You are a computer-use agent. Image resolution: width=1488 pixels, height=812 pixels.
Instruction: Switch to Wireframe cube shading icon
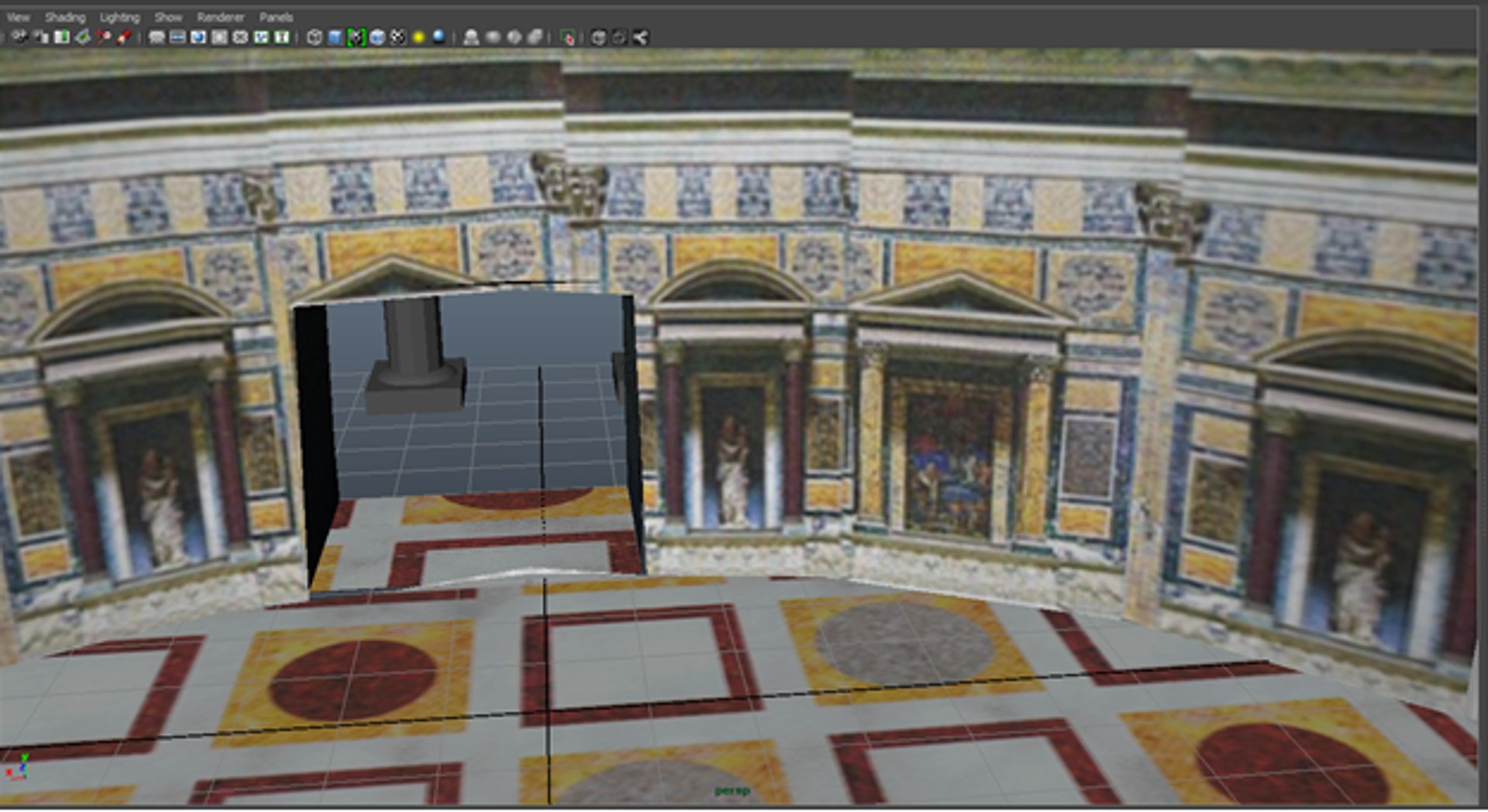315,37
